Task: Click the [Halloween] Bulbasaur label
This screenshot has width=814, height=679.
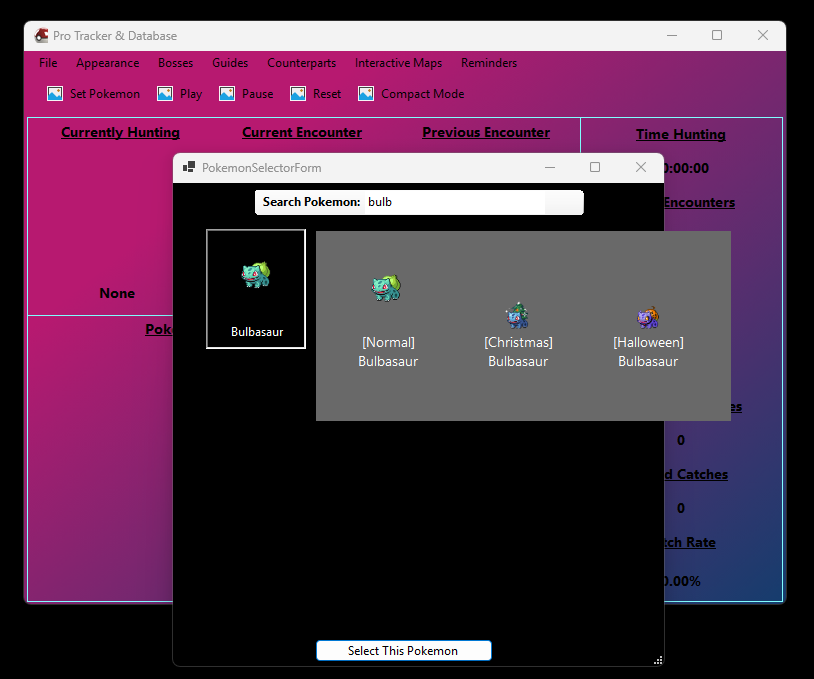Action: [648, 352]
